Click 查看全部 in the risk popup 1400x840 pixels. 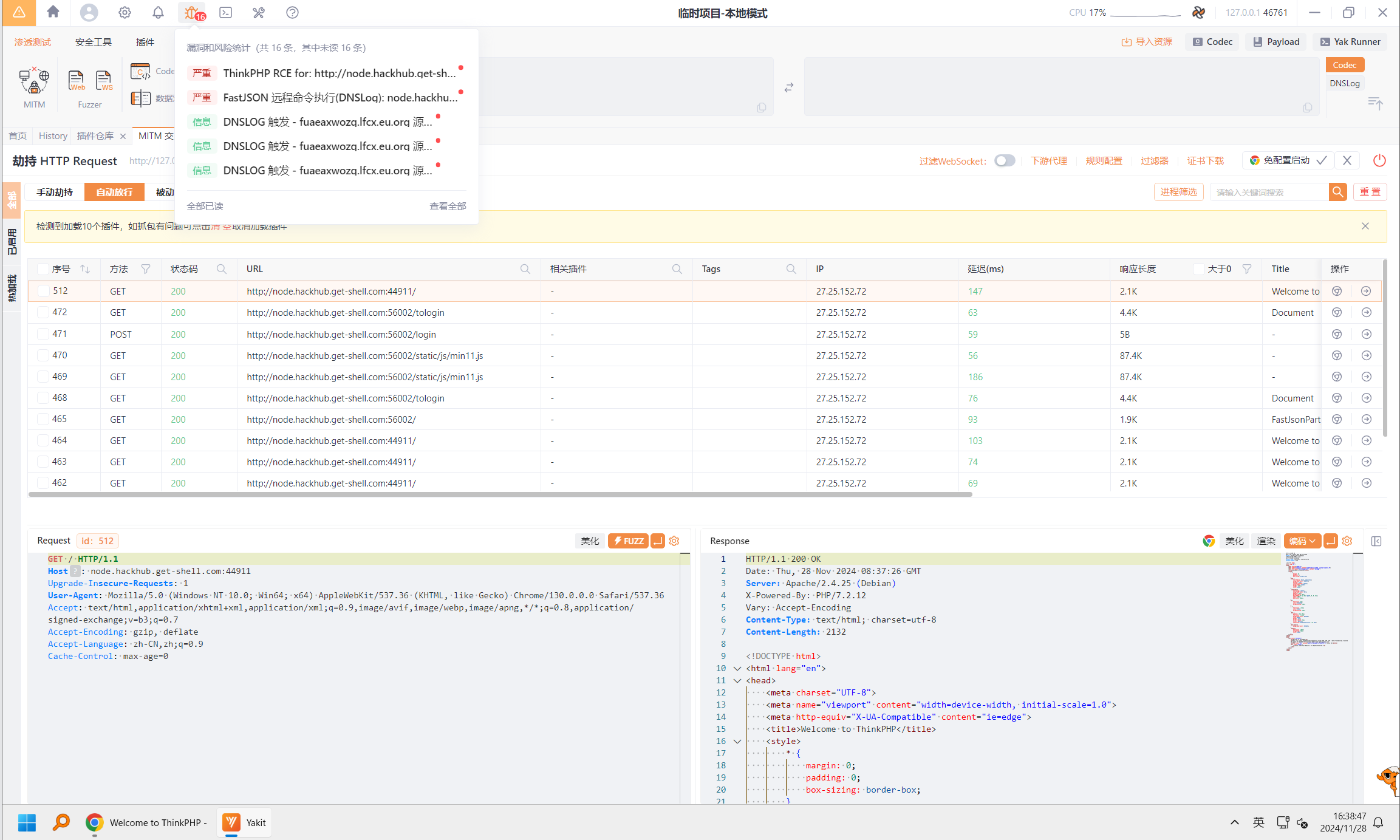click(447, 206)
